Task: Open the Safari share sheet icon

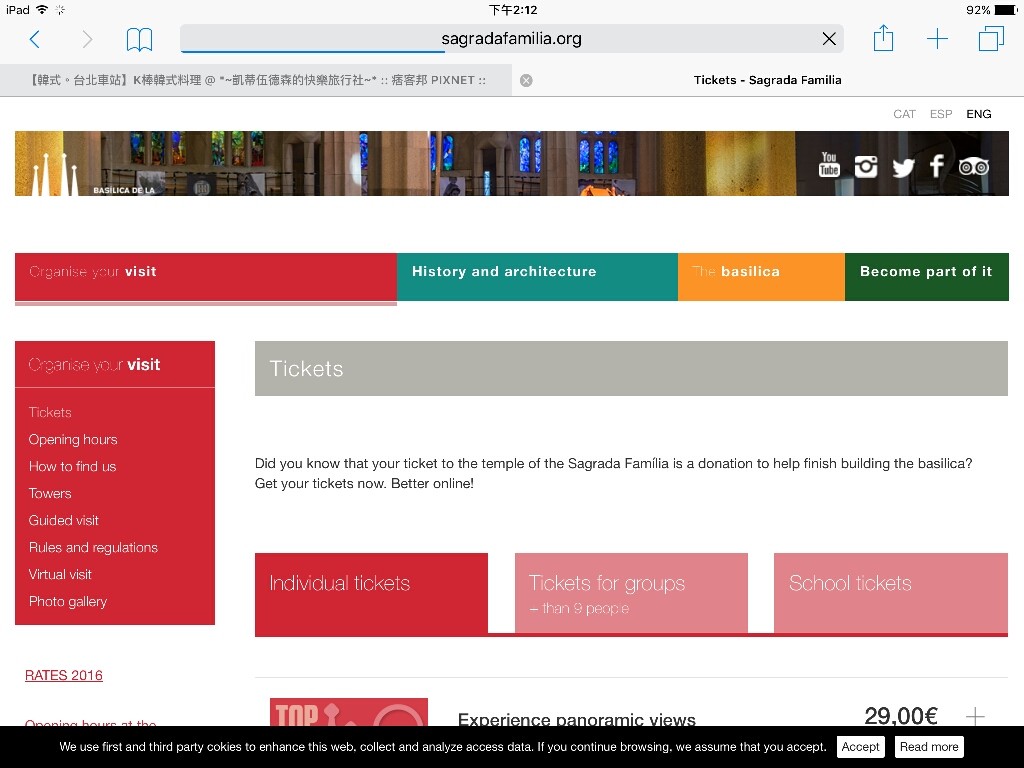Action: click(883, 38)
